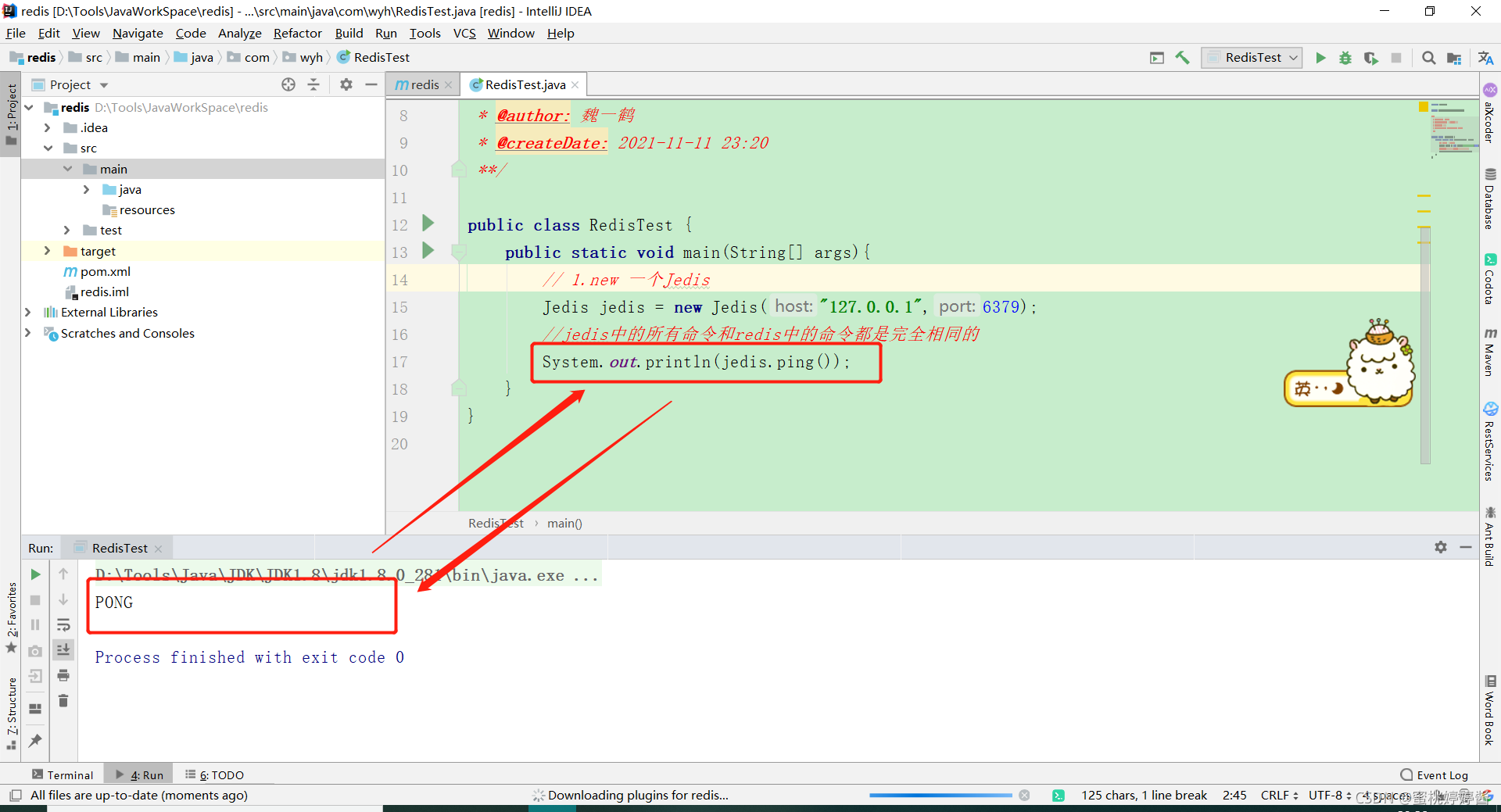
Task: Open the RedisTest run configuration dropdown
Action: pyautogui.click(x=1252, y=58)
